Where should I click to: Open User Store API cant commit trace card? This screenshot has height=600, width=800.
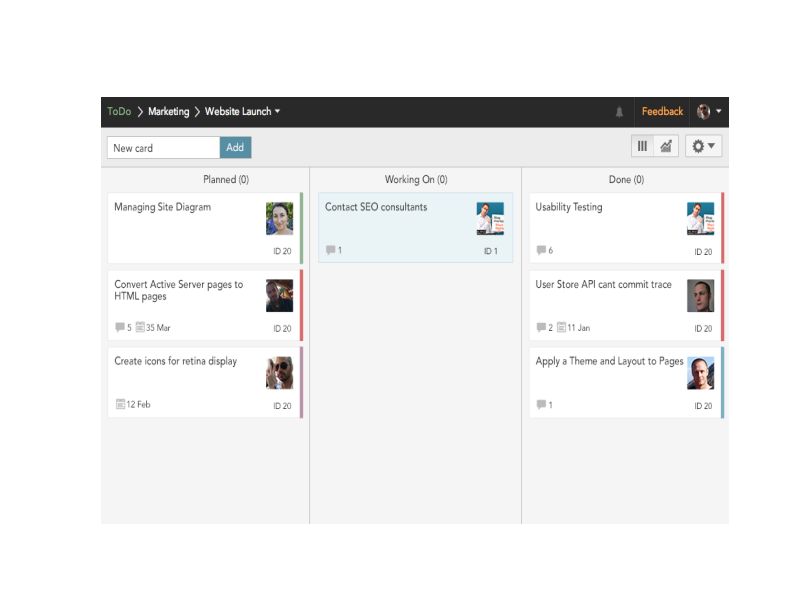pyautogui.click(x=626, y=305)
